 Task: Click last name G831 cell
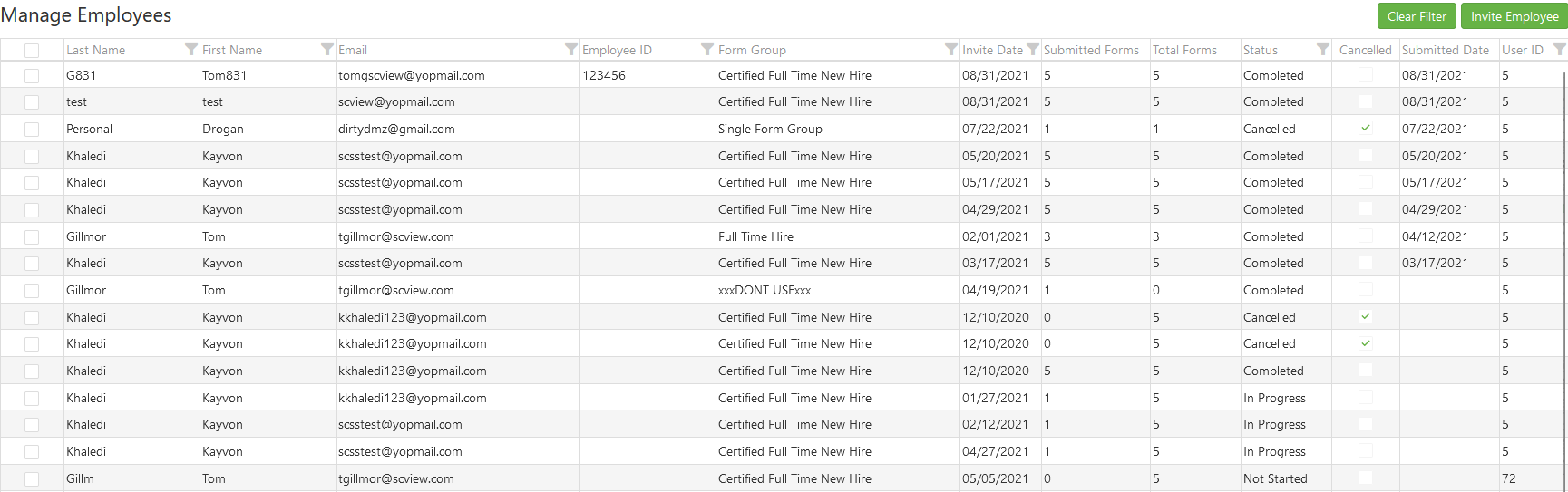[x=81, y=75]
